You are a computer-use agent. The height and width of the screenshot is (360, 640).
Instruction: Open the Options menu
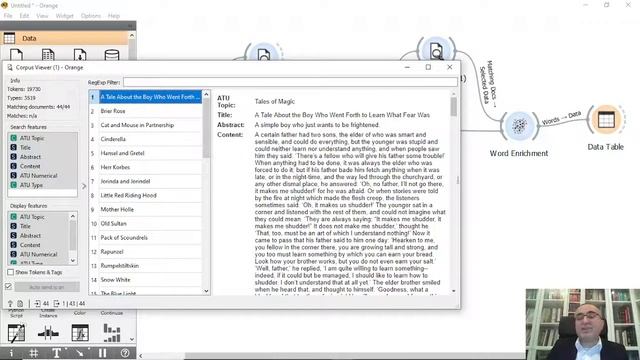click(x=91, y=16)
